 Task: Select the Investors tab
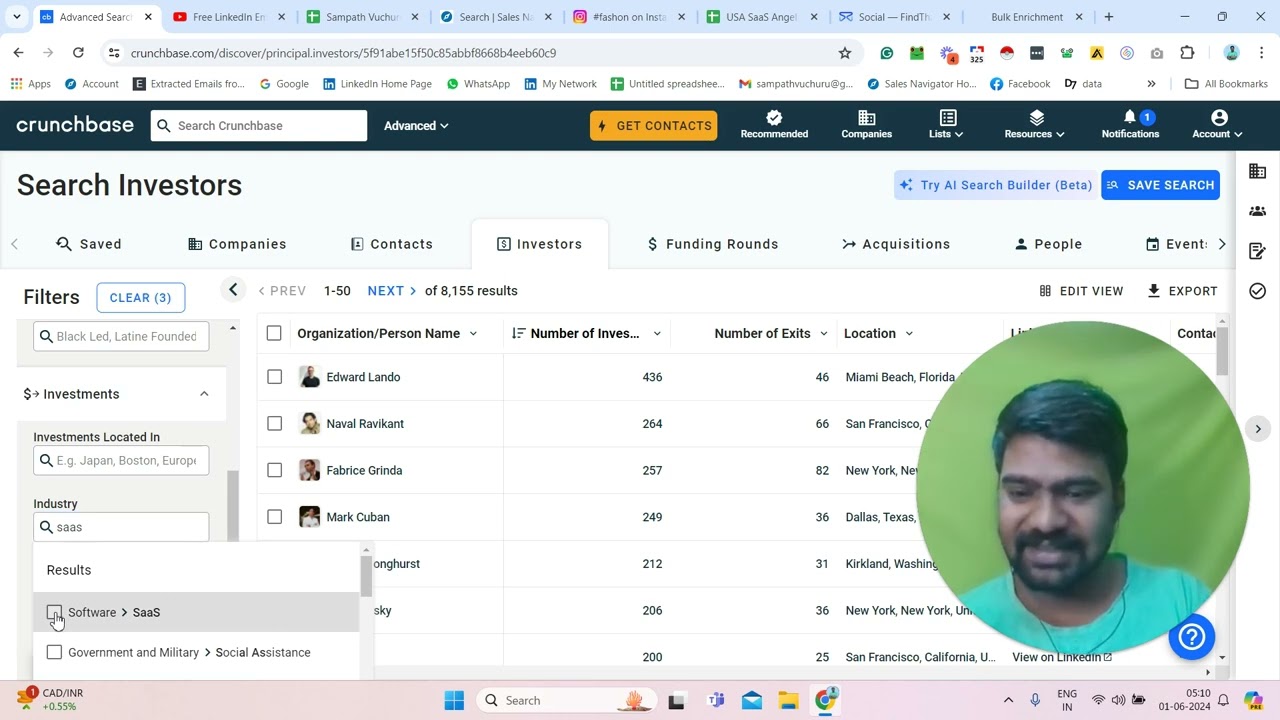(540, 244)
